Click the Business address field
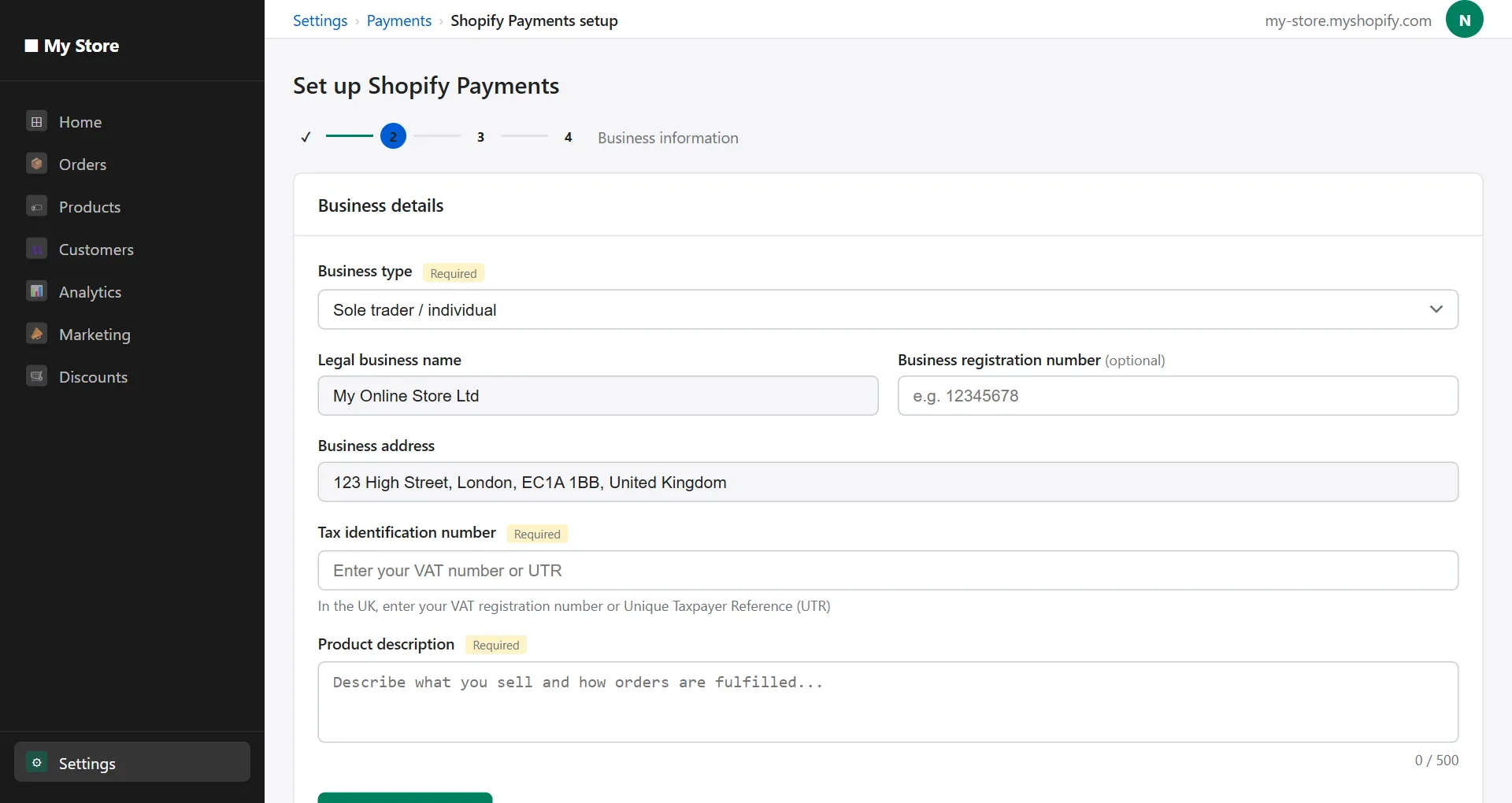The height and width of the screenshot is (803, 1512). [x=888, y=482]
